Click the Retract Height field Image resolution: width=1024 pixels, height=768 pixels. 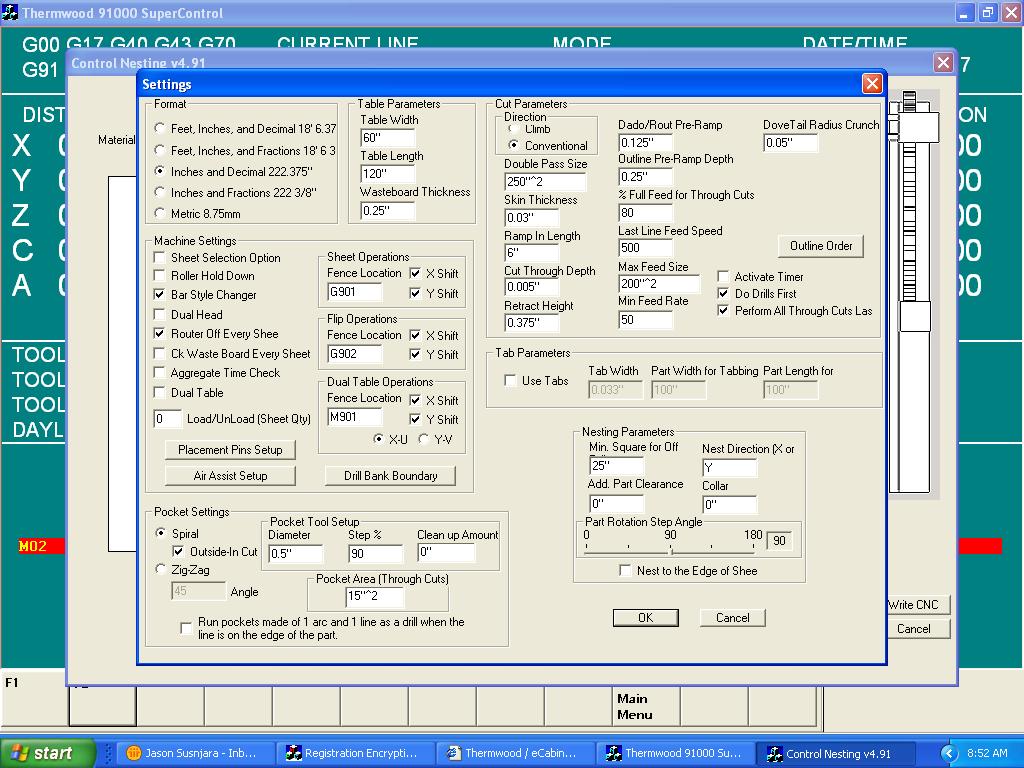click(532, 322)
